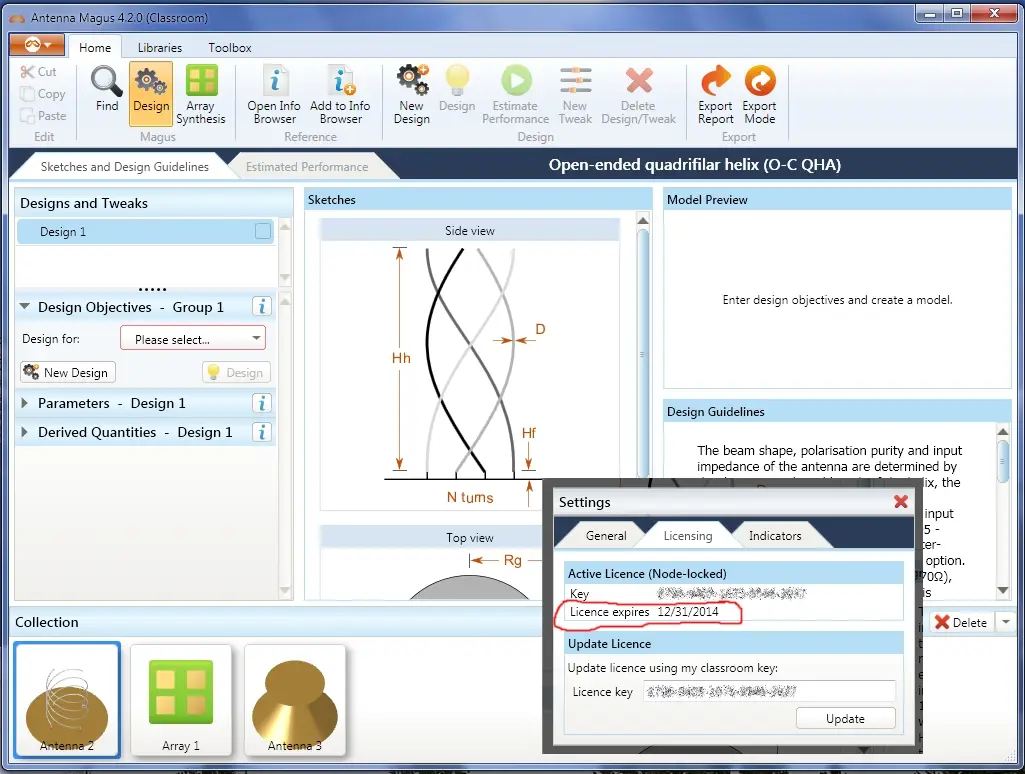
Task: Open the Indicators settings tab
Action: (775, 535)
